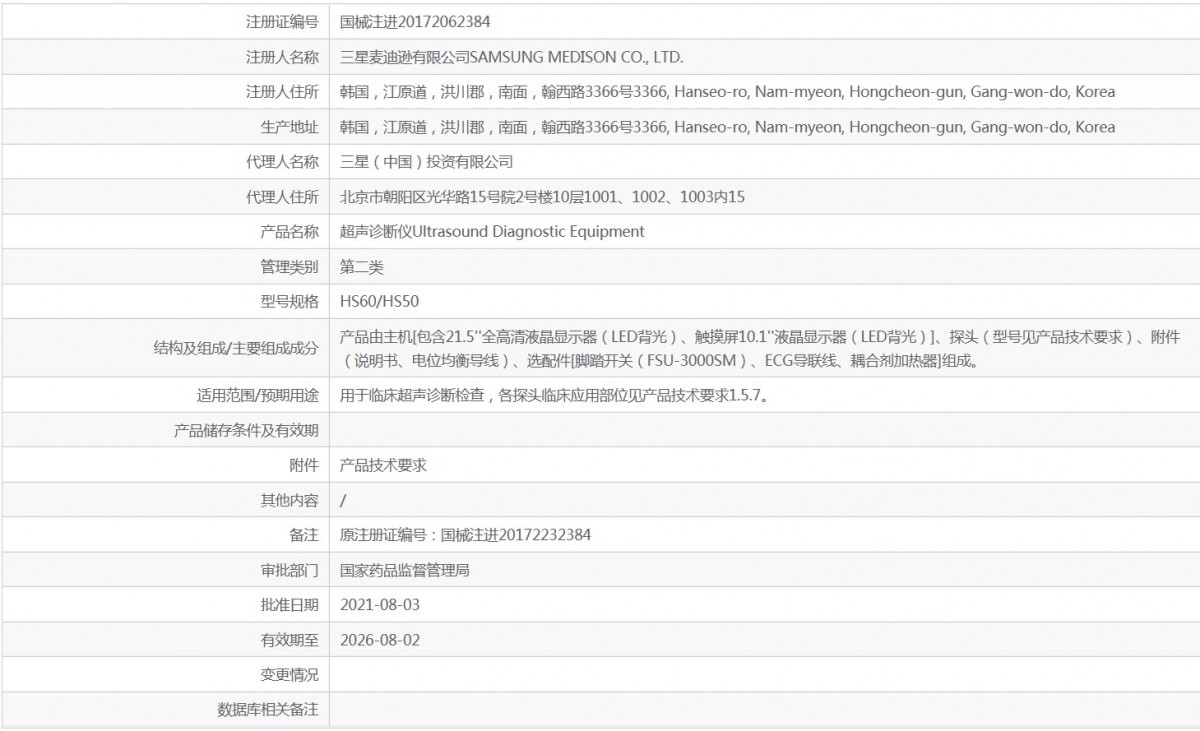Click the 注册人名称 label

(x=282, y=57)
